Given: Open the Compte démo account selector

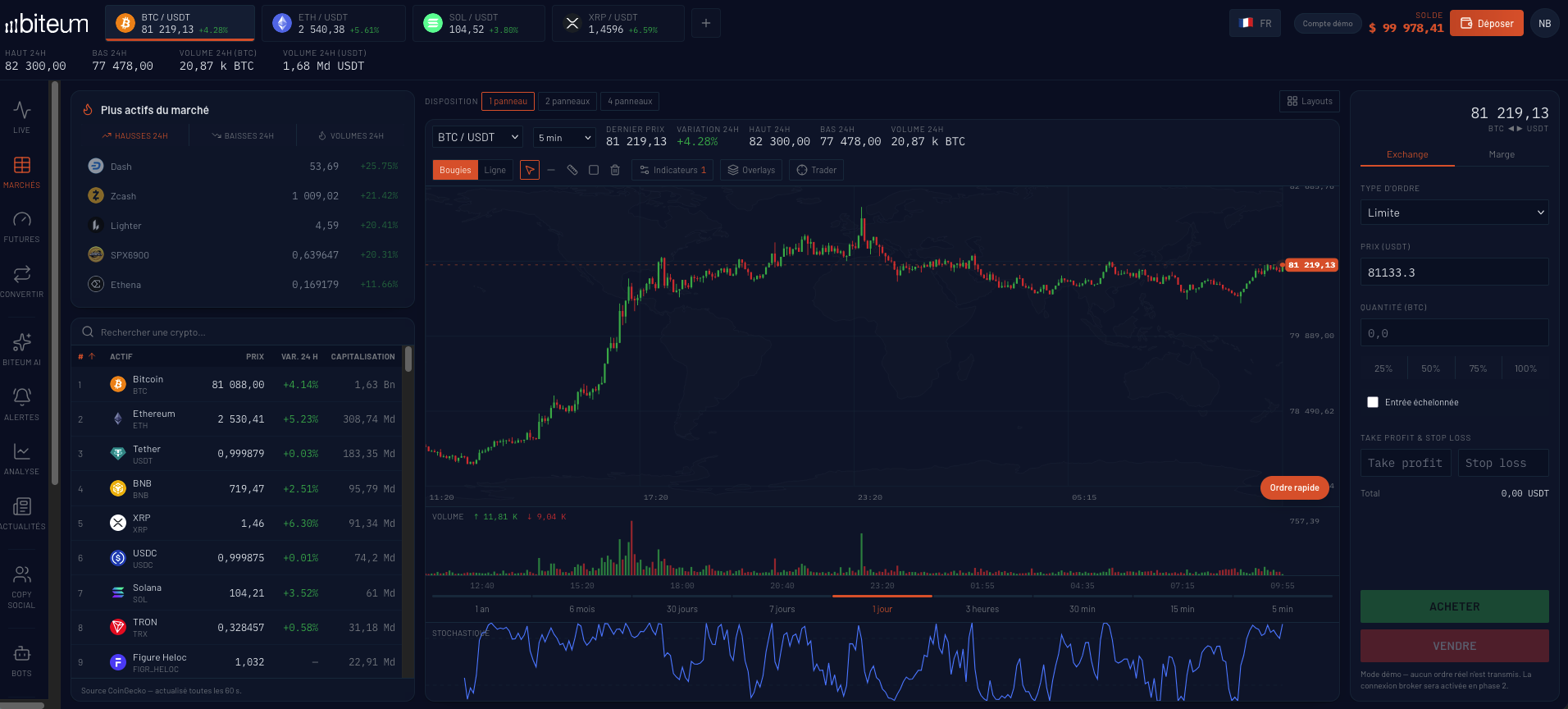Looking at the screenshot, I should click(1328, 23).
